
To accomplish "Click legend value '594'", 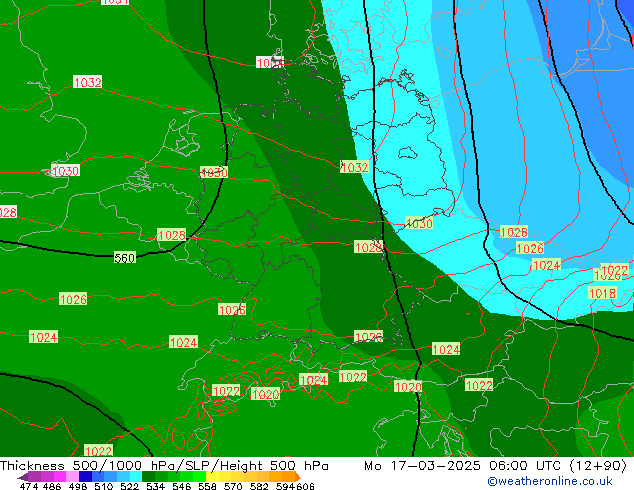I will point(285,486).
